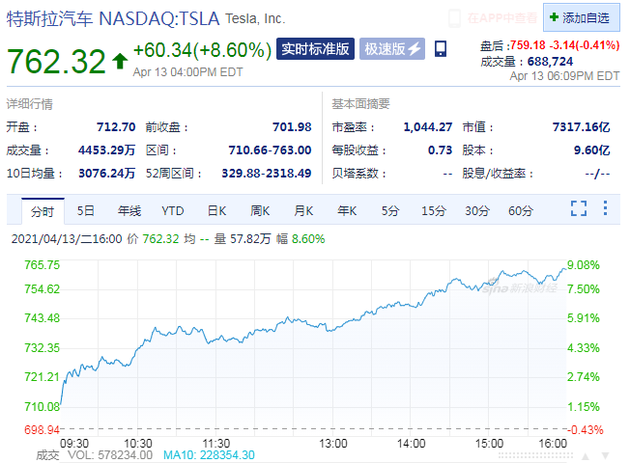Screen dimensions: 630x463
Task: Select the 实时标准版 button
Action: pos(315,49)
